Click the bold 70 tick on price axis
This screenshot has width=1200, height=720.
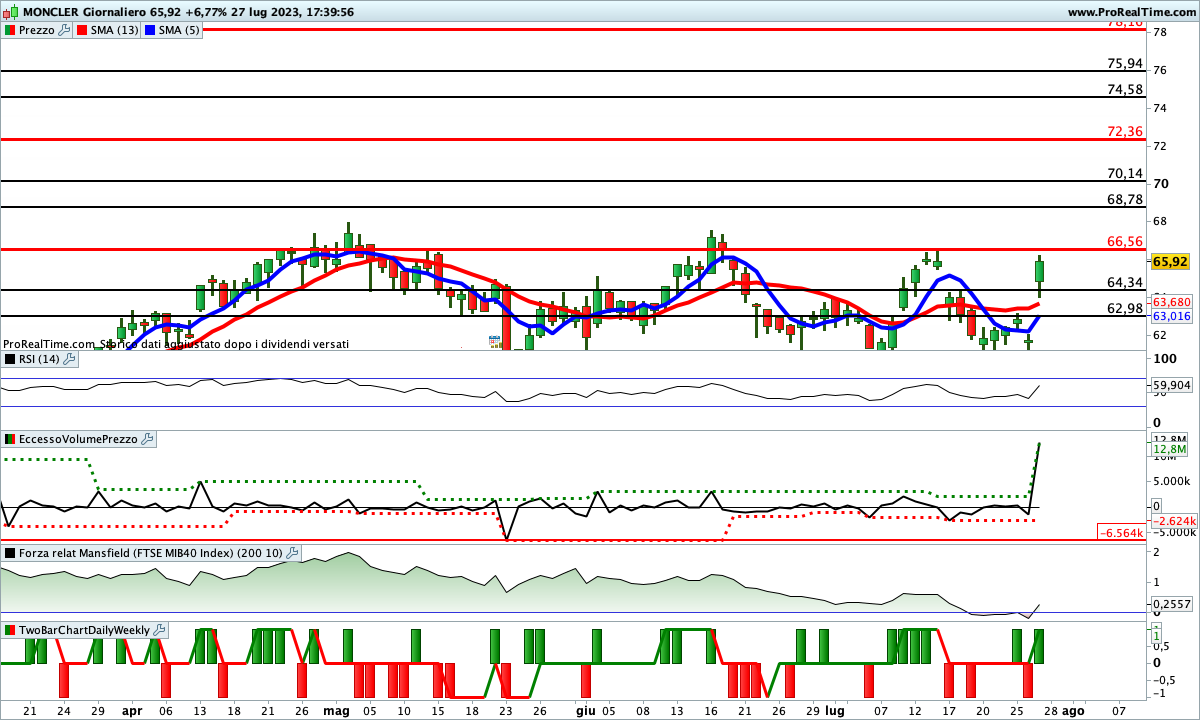[1160, 183]
